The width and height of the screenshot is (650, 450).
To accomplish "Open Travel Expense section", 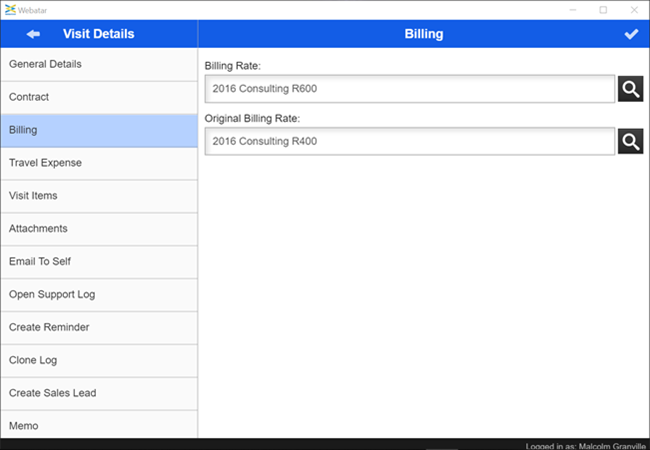I will (x=99, y=163).
